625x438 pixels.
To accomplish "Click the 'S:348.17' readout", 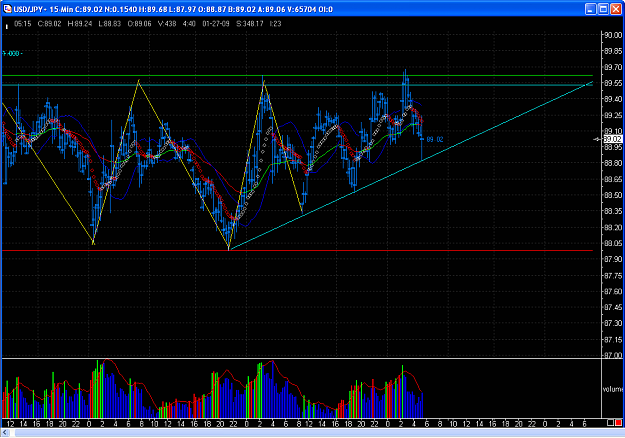I will (250, 24).
